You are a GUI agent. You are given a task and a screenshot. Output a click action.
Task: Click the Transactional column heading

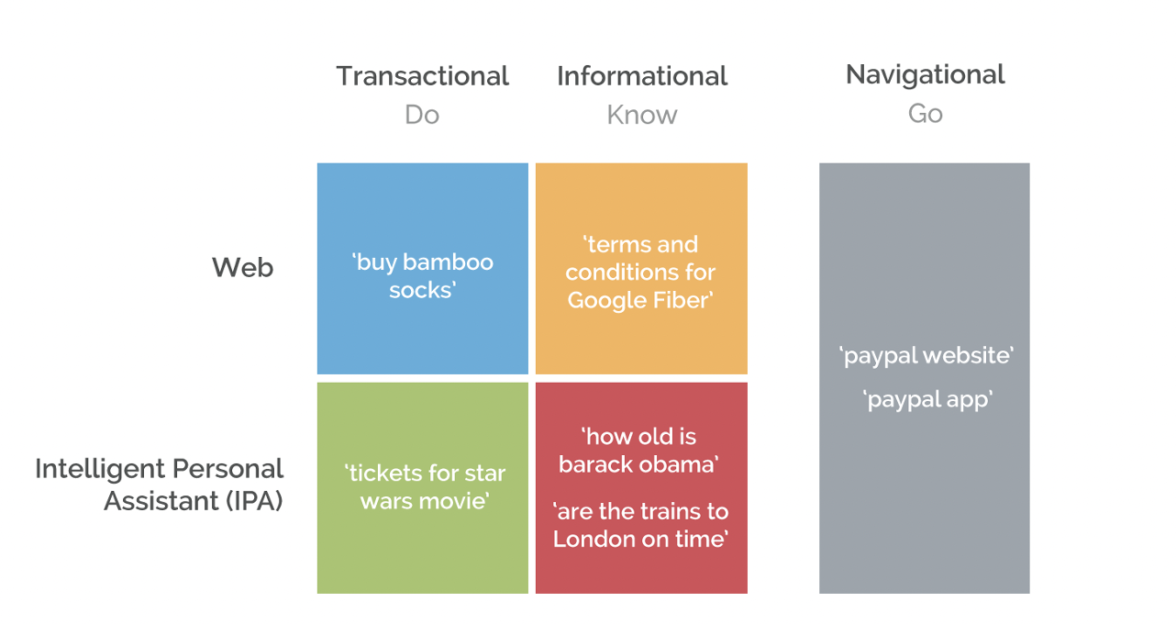click(422, 76)
